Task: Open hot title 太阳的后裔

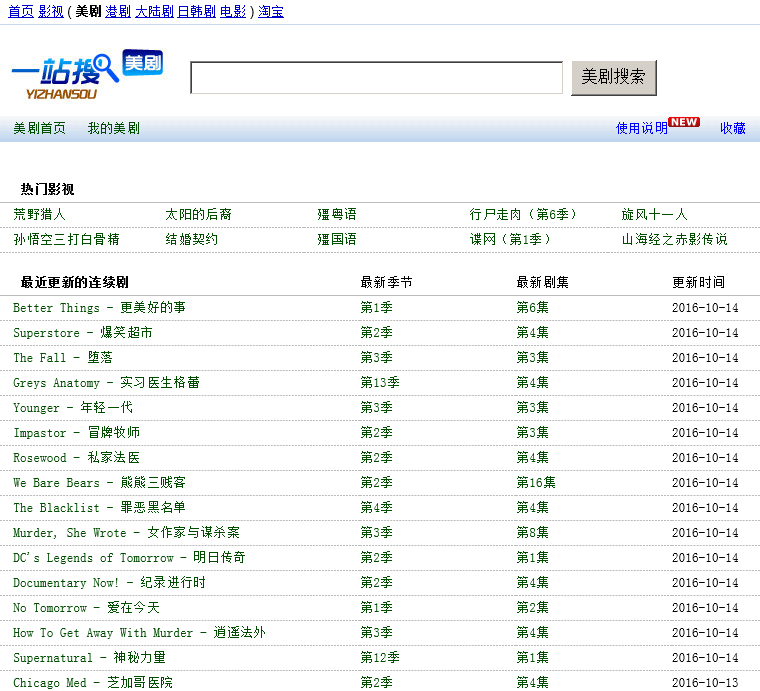Action: pyautogui.click(x=198, y=214)
